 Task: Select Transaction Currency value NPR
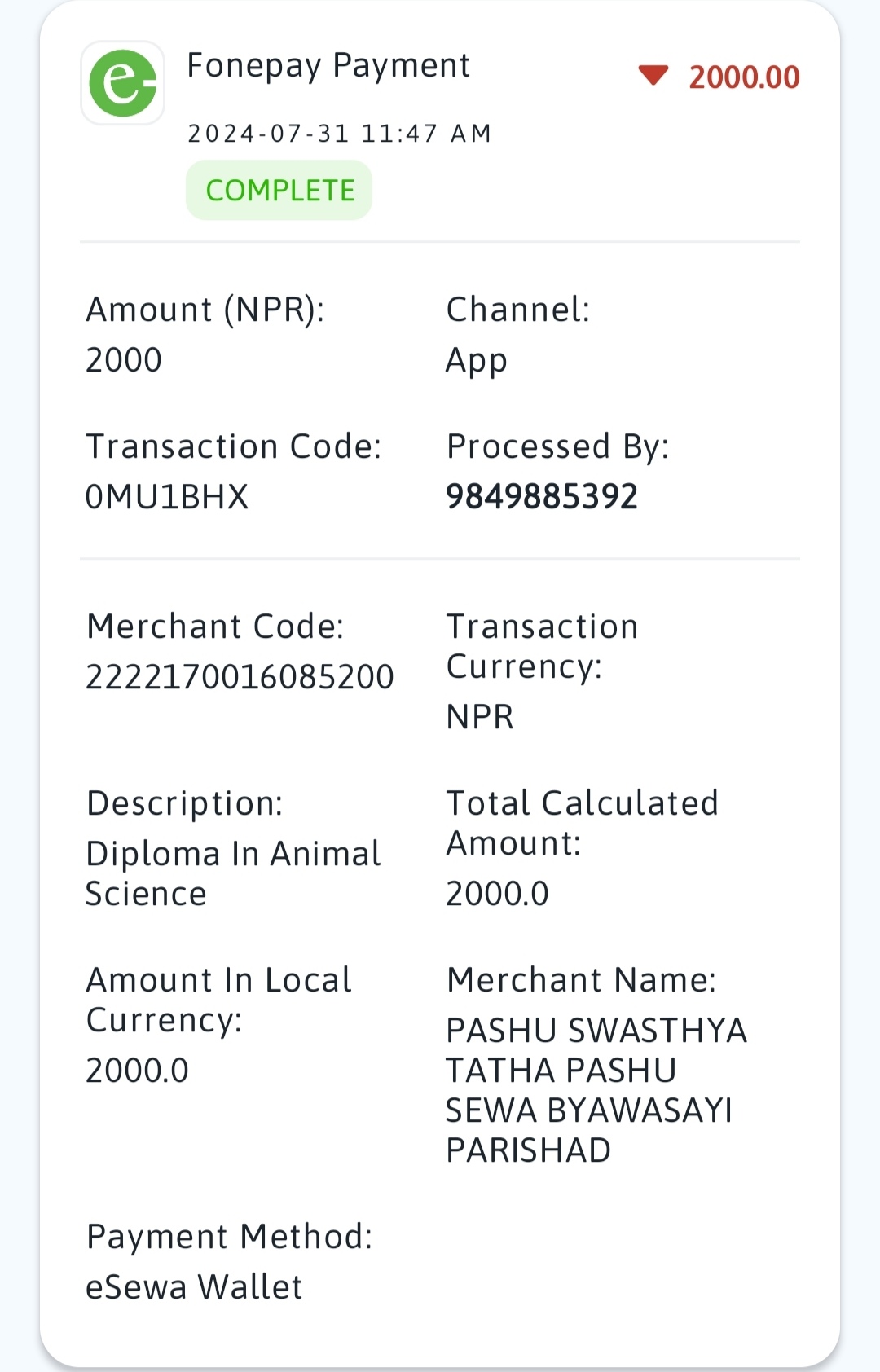[480, 717]
